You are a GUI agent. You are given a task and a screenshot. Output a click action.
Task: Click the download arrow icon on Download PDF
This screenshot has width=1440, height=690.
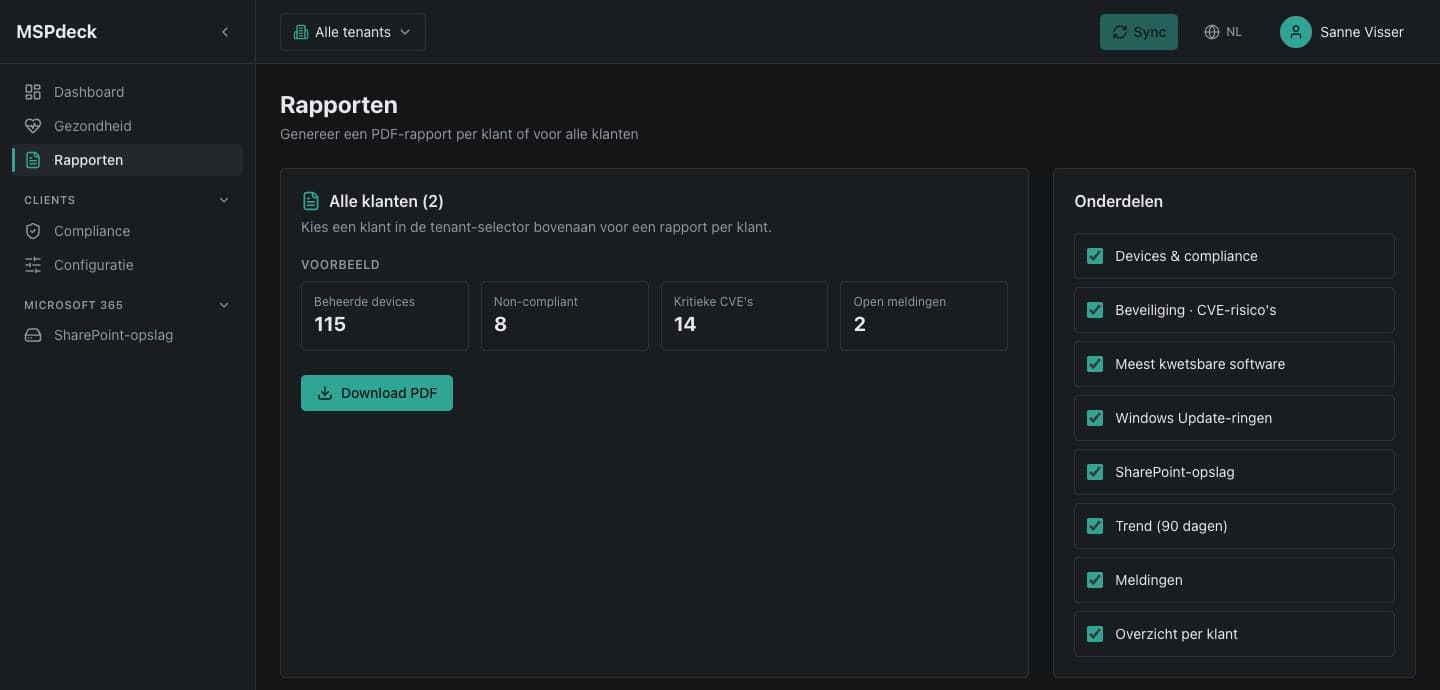(325, 393)
